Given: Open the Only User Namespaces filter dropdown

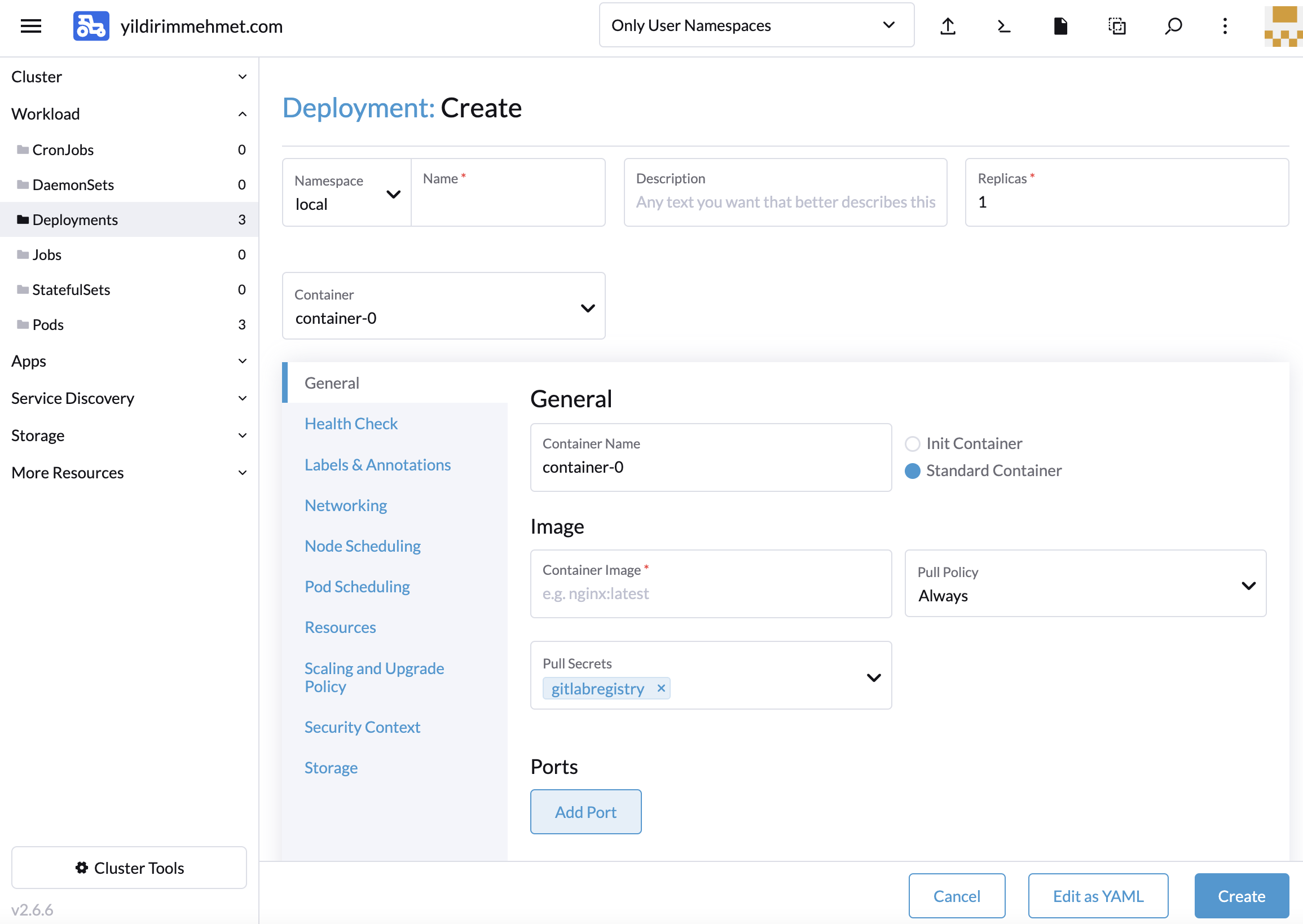Looking at the screenshot, I should (x=756, y=25).
